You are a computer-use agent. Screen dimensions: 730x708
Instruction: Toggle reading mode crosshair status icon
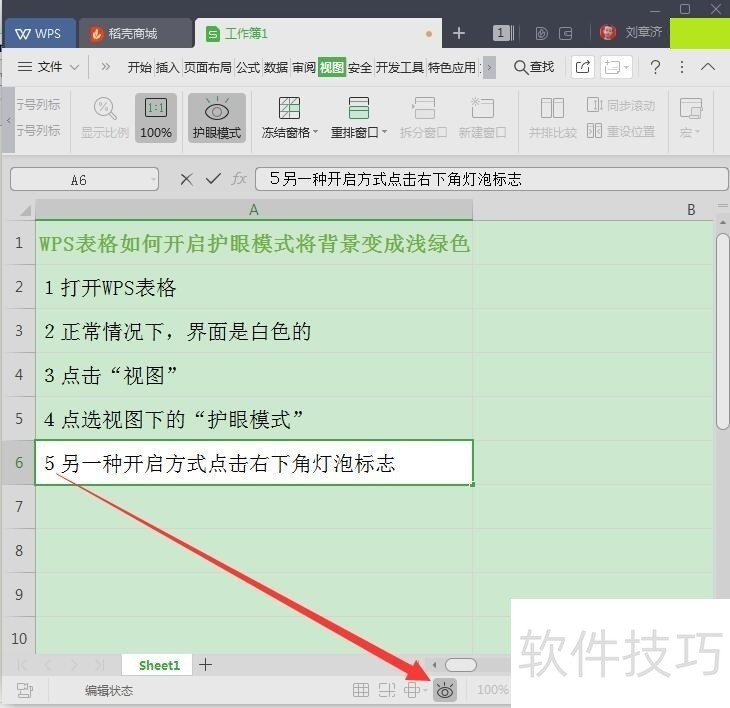coord(412,690)
